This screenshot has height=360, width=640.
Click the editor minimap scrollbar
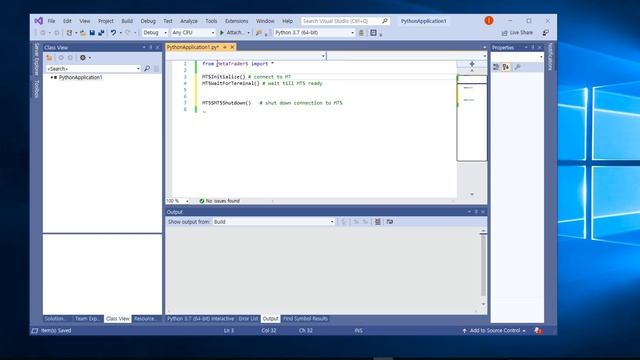coord(472,118)
